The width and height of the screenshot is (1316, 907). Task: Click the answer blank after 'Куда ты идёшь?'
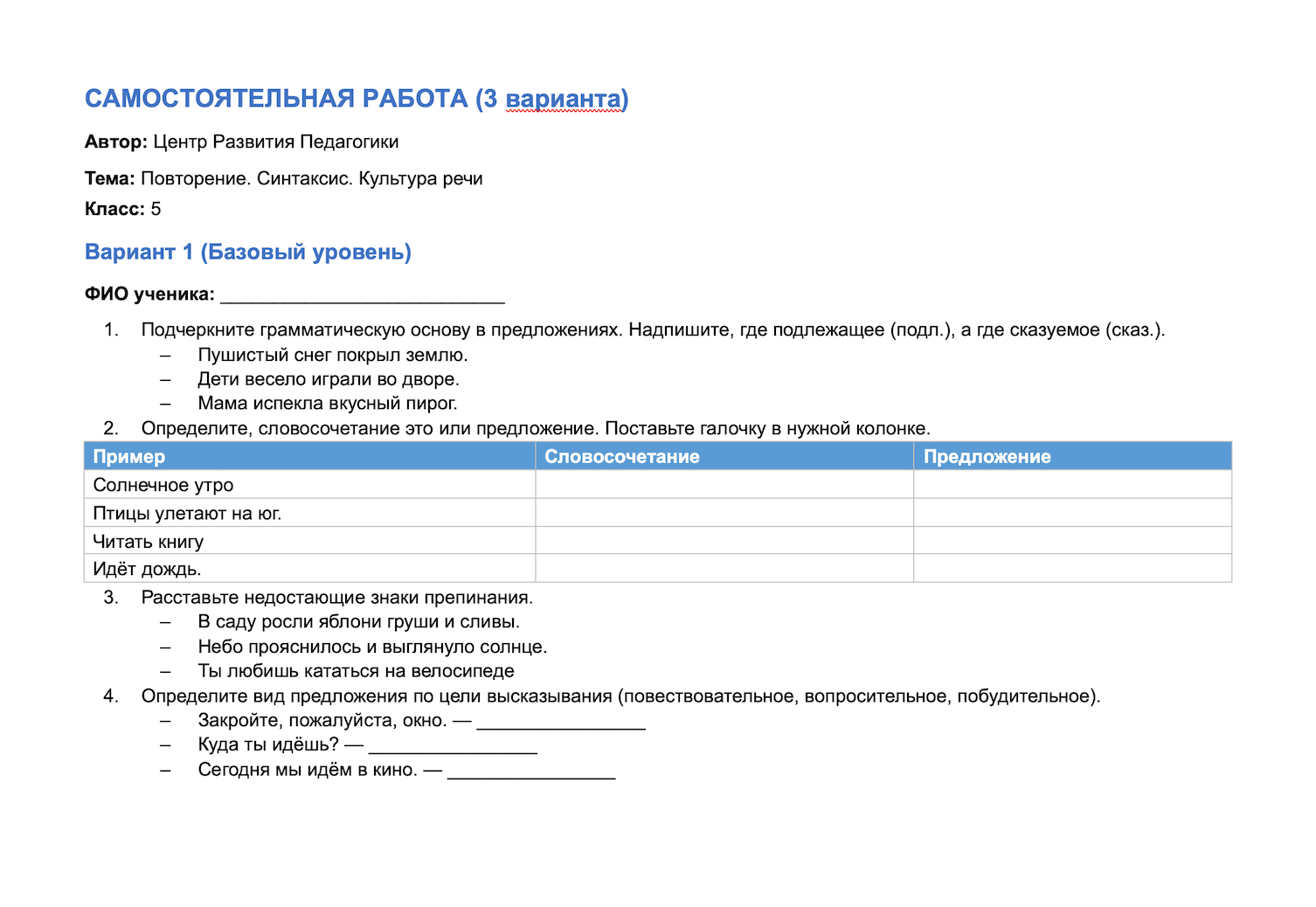(x=453, y=745)
